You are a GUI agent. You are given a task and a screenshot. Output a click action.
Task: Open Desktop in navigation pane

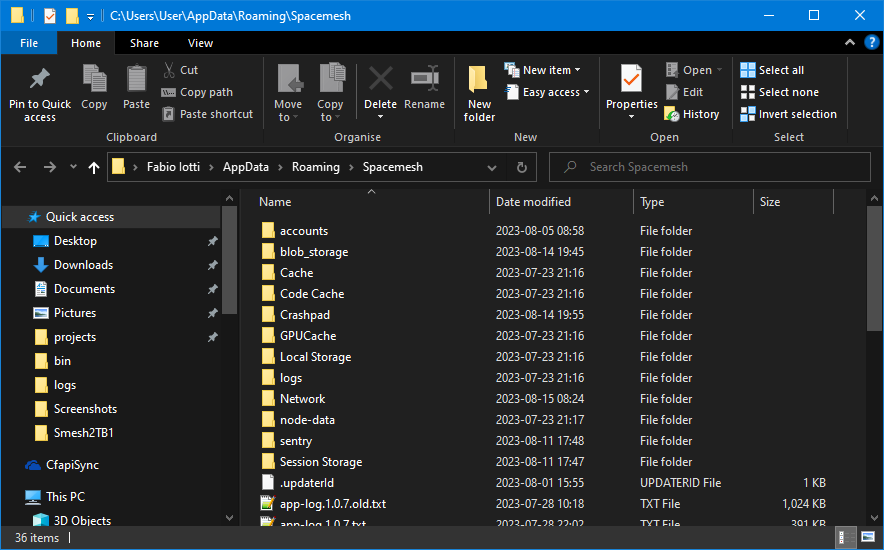(75, 241)
